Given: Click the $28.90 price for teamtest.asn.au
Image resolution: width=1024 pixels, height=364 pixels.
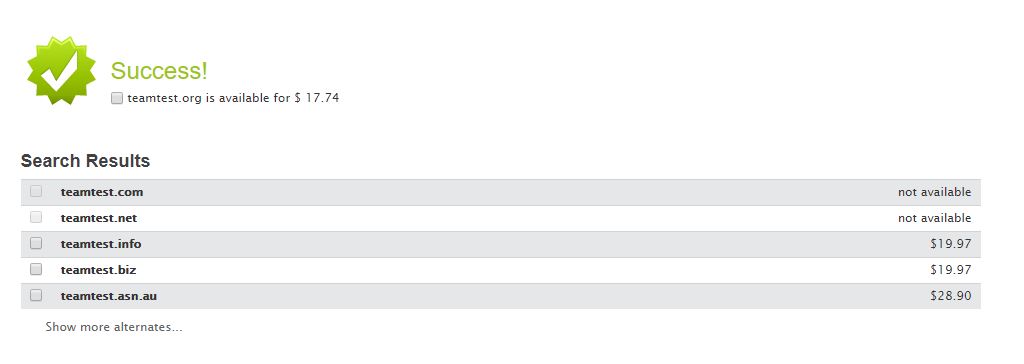Looking at the screenshot, I should click(951, 296).
